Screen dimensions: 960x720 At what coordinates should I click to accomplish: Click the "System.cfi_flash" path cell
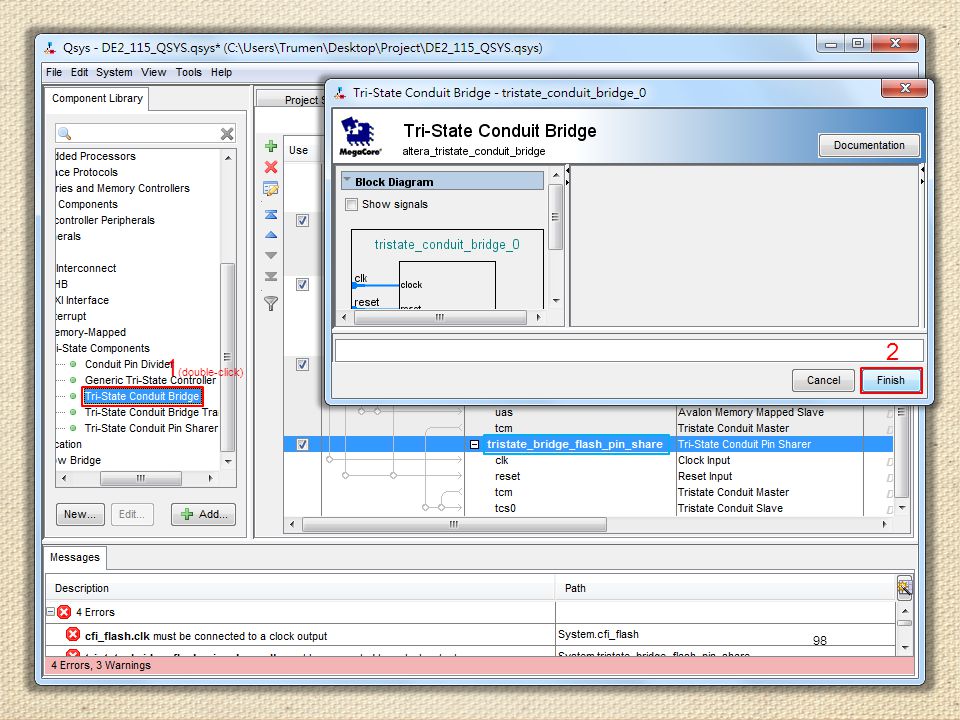click(598, 634)
